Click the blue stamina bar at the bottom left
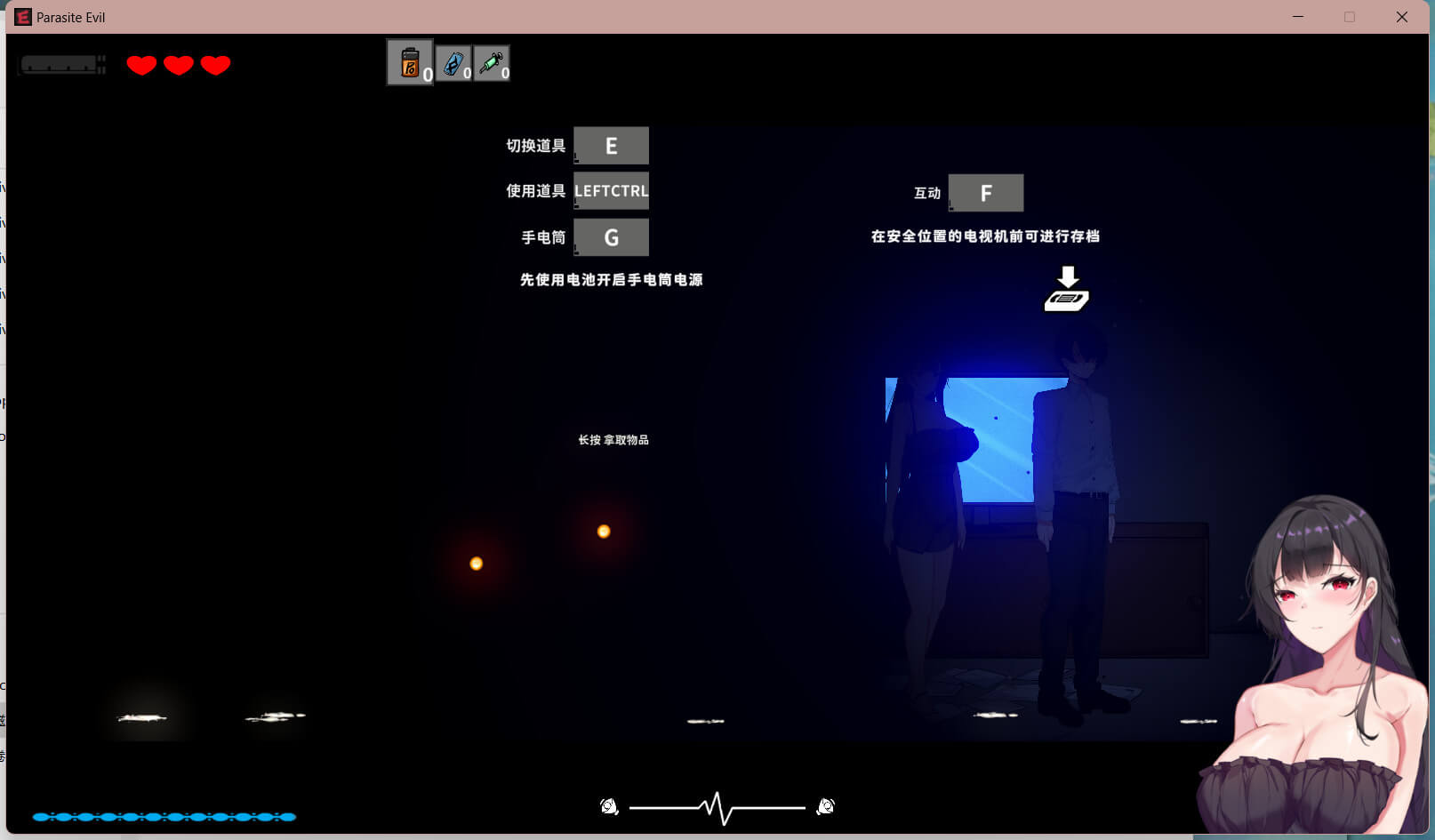Image resolution: width=1435 pixels, height=840 pixels. 164,816
